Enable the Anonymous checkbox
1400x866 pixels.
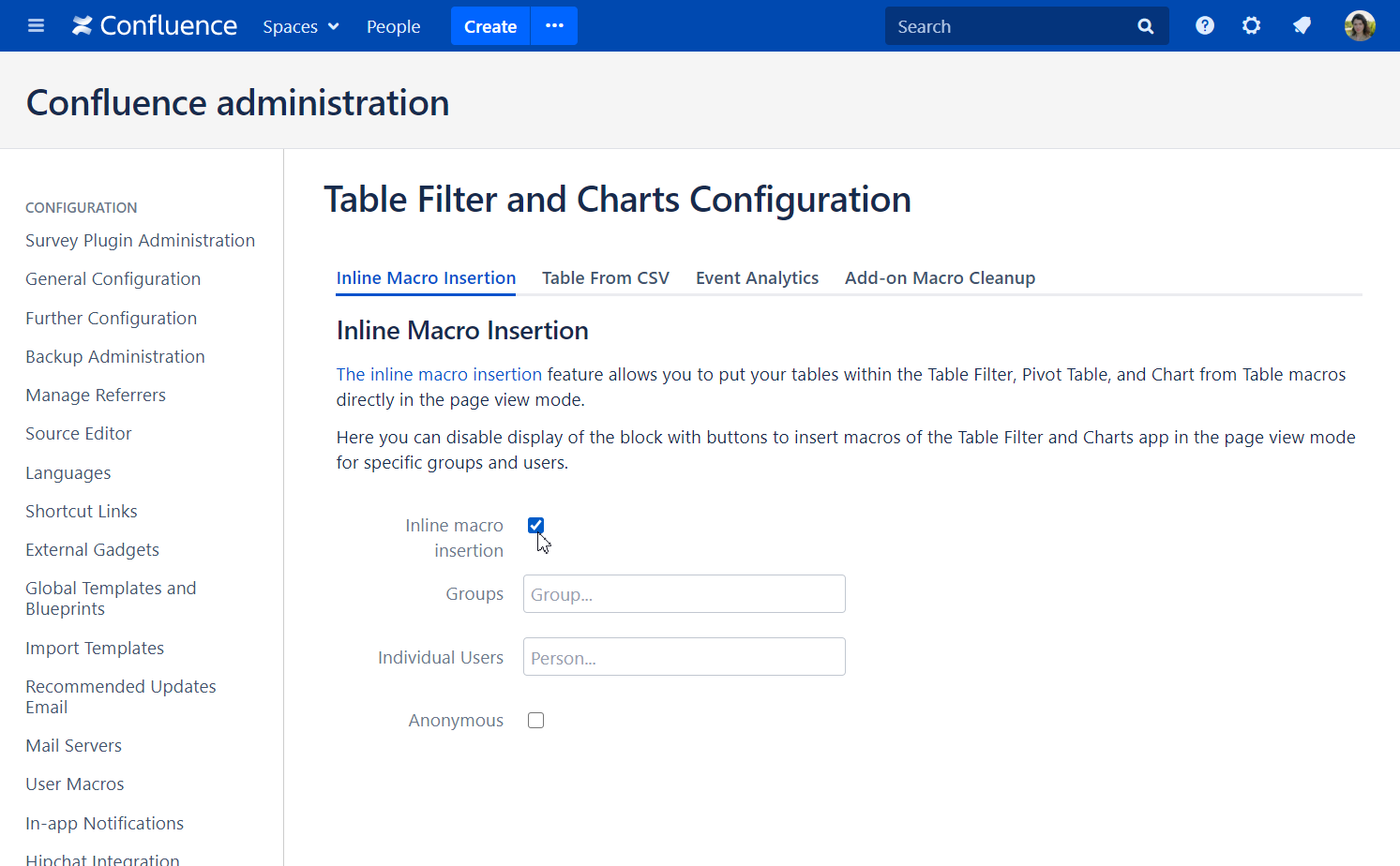(535, 720)
